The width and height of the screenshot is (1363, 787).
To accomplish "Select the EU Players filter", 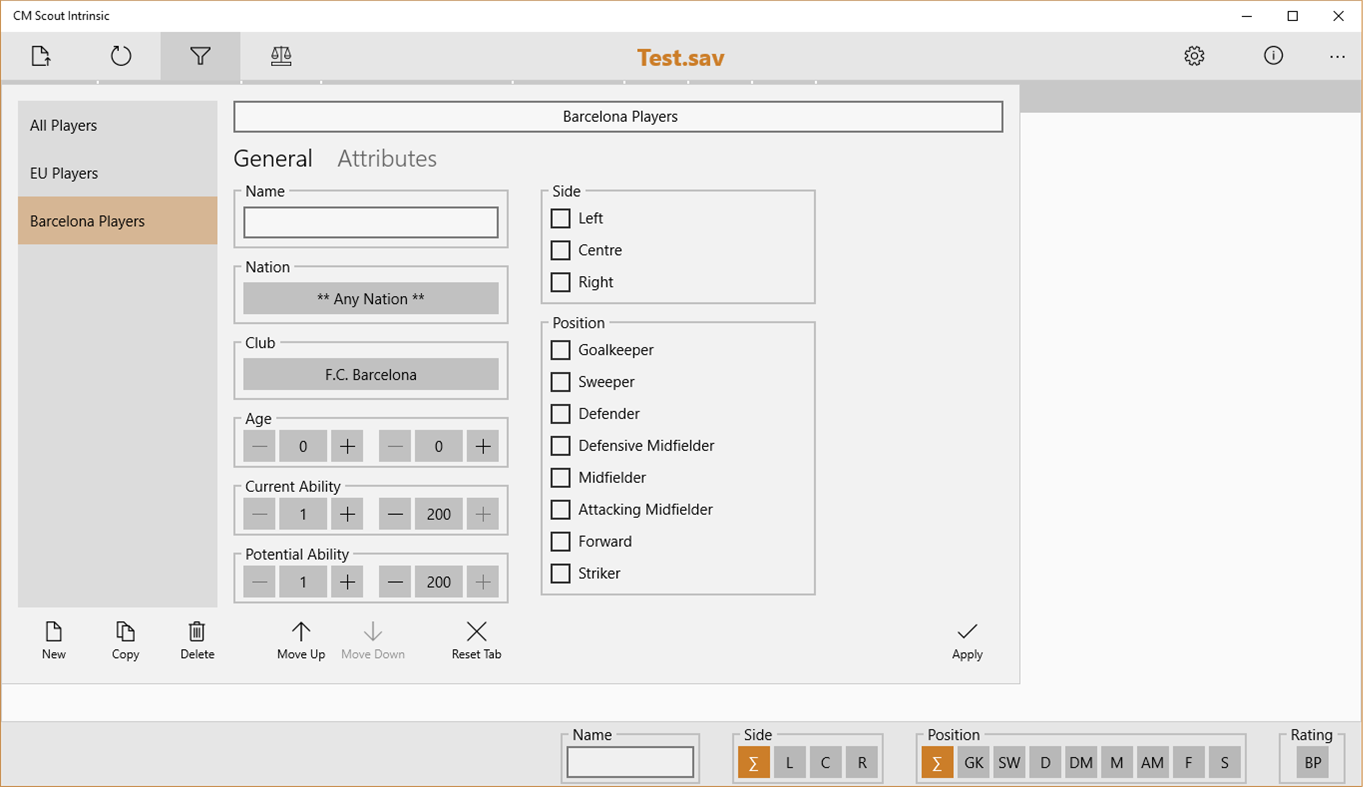I will coord(118,173).
